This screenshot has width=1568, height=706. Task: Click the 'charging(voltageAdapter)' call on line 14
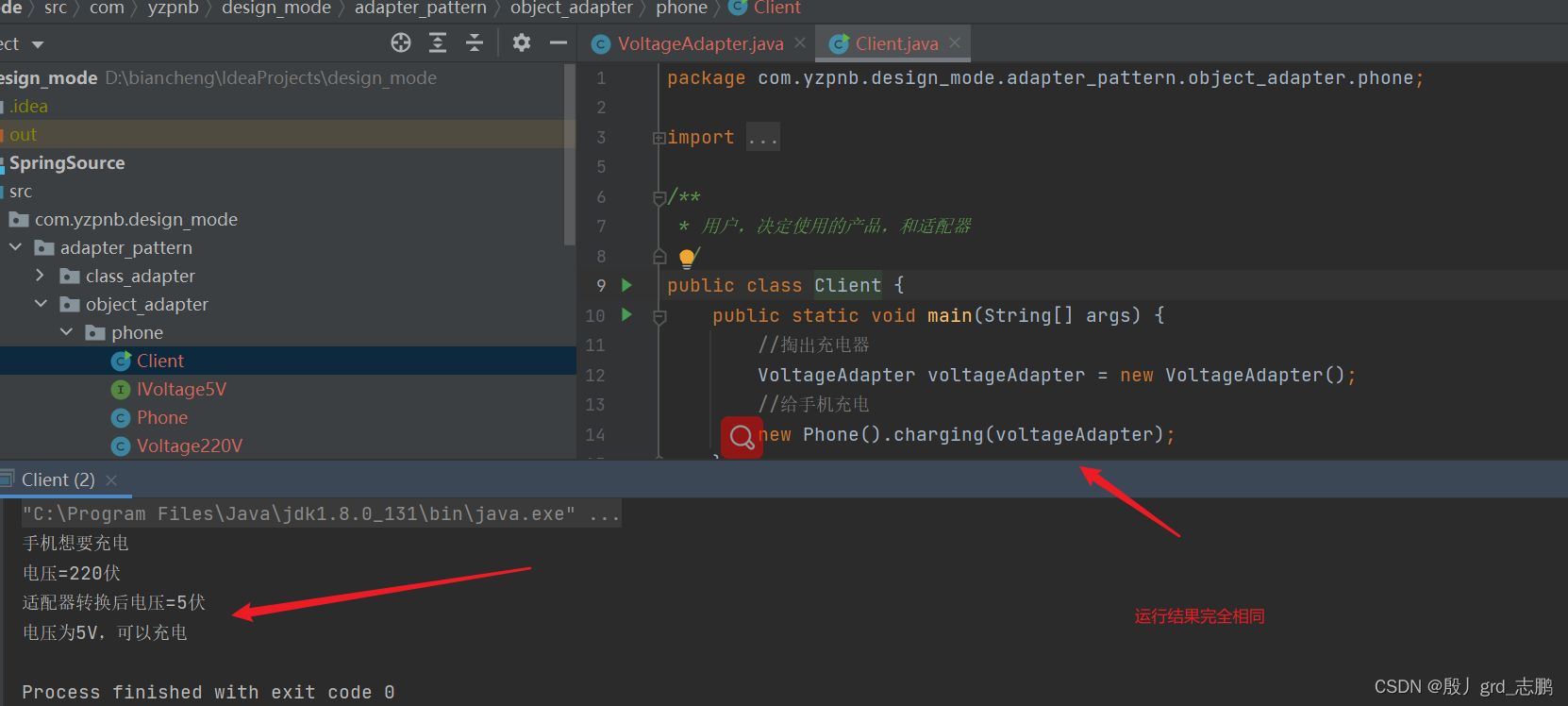(1027, 434)
